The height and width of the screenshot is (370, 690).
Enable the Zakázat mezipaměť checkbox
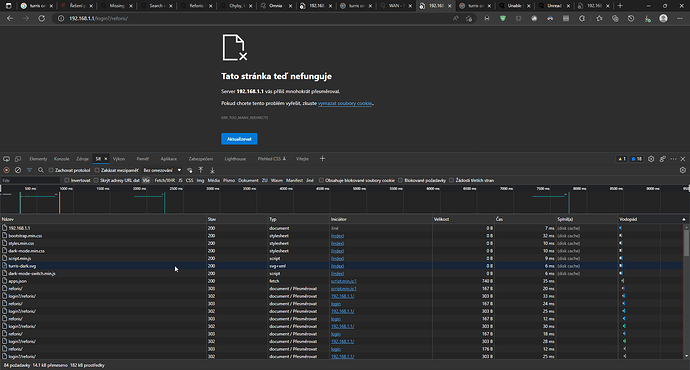click(97, 170)
